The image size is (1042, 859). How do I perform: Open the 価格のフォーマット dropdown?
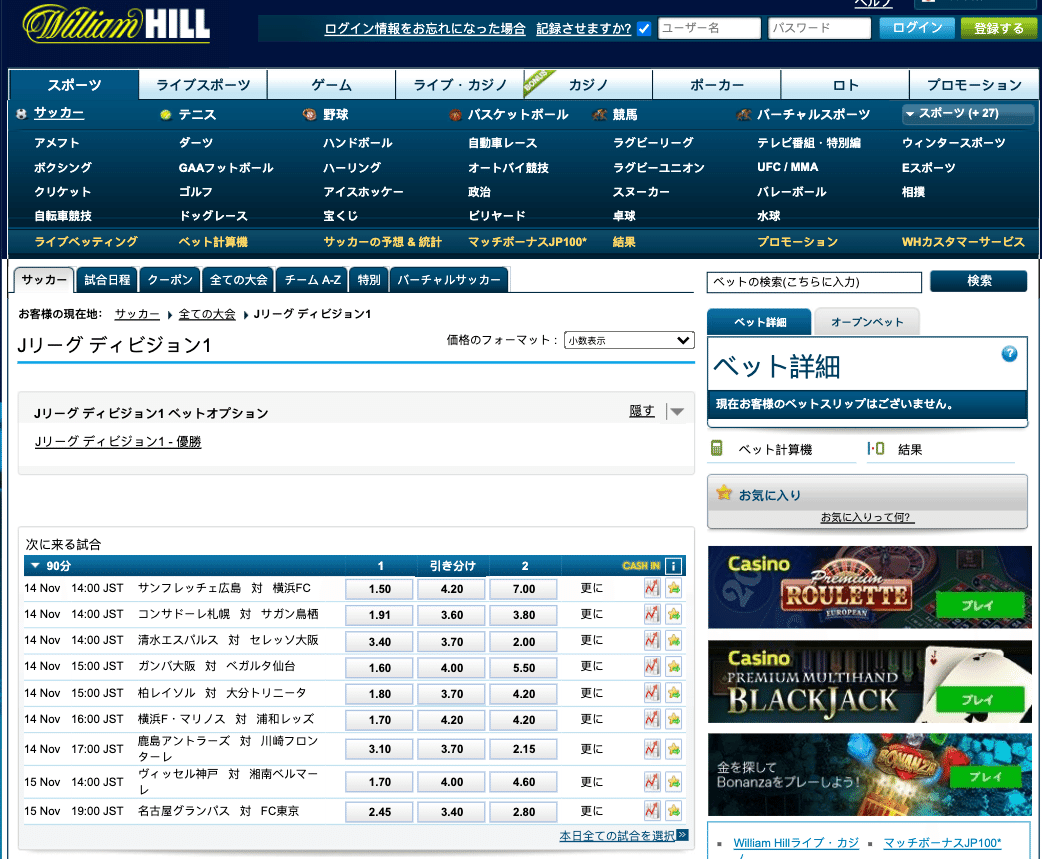point(629,340)
